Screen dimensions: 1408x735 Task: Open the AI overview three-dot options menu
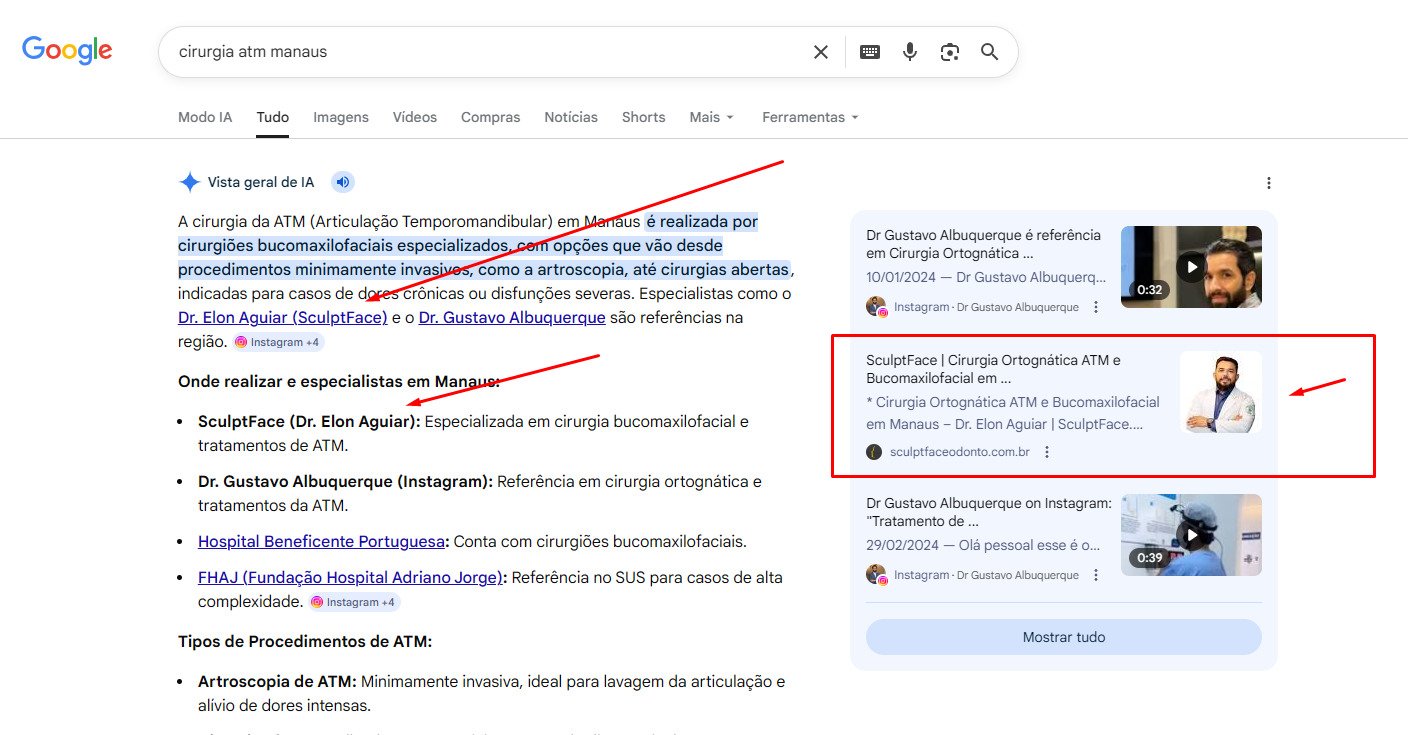click(x=1268, y=183)
